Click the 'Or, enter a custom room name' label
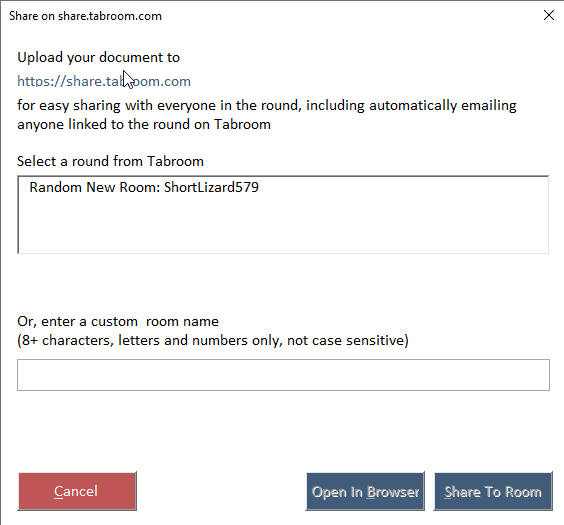The image size is (564, 525). [x=118, y=321]
